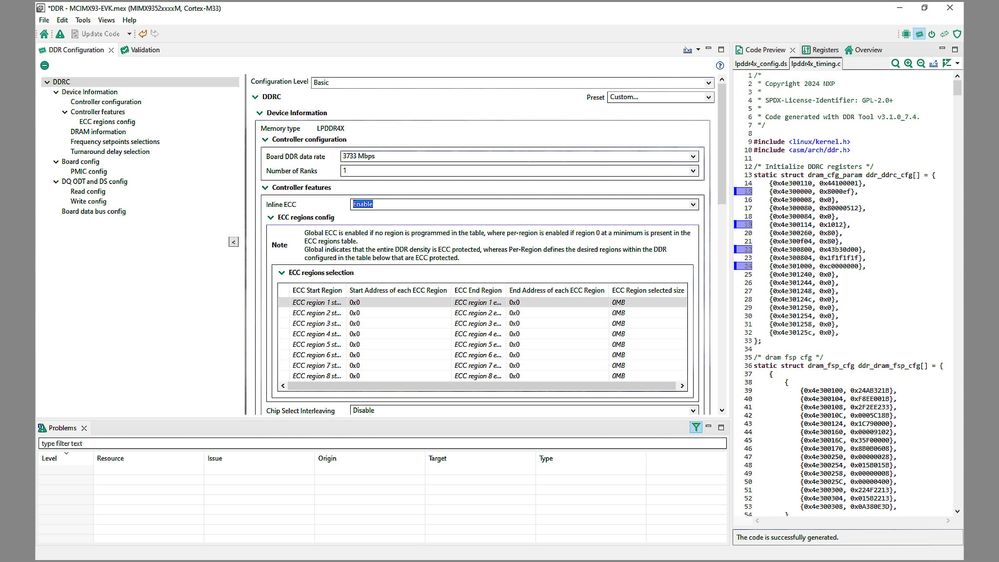This screenshot has width=999, height=562.
Task: Open the File menu
Action: pyautogui.click(x=44, y=20)
